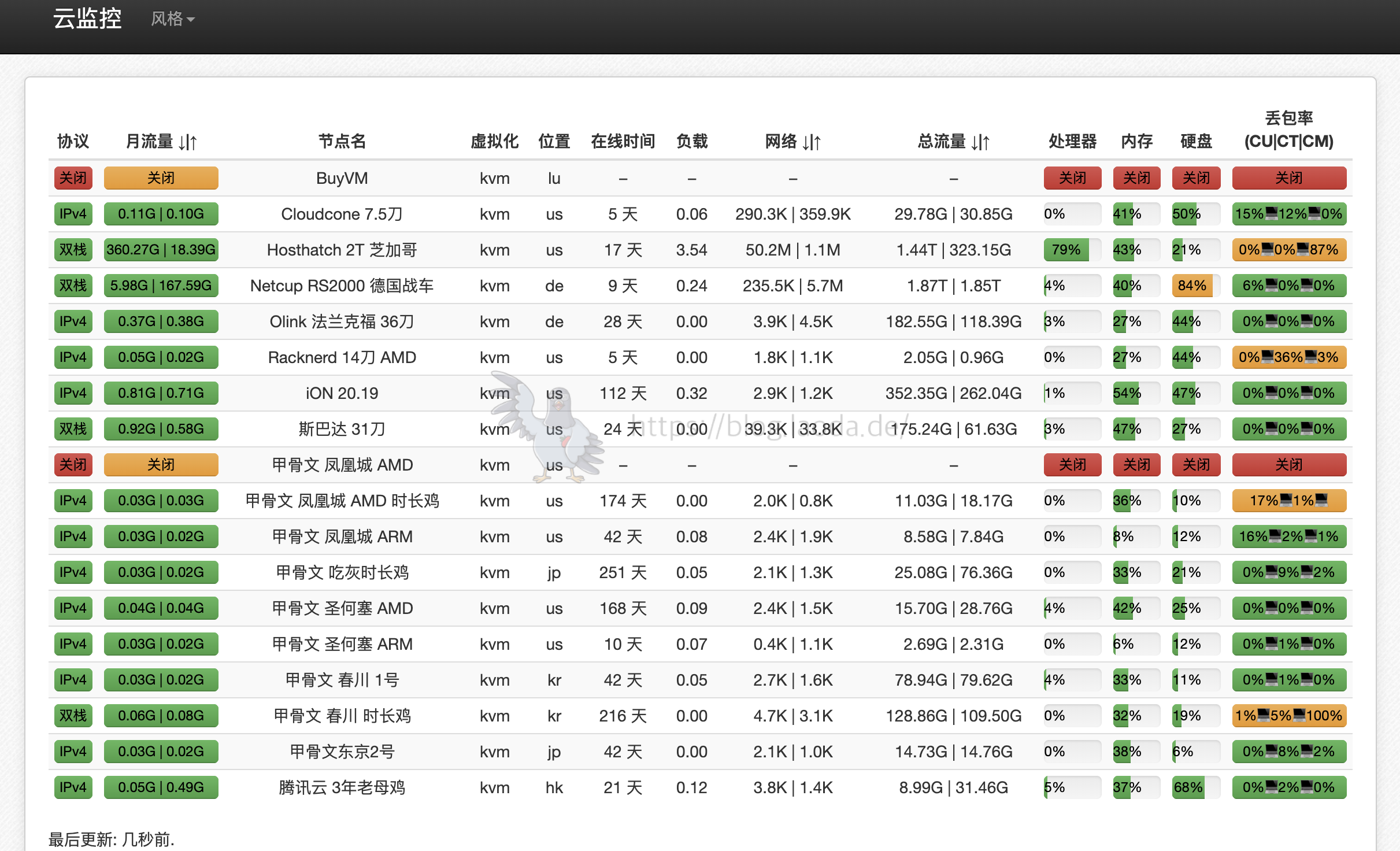Viewport: 1400px width, 851px height.
Task: Expand the Racknerd 14刀 AMD row
Action: pos(700,357)
